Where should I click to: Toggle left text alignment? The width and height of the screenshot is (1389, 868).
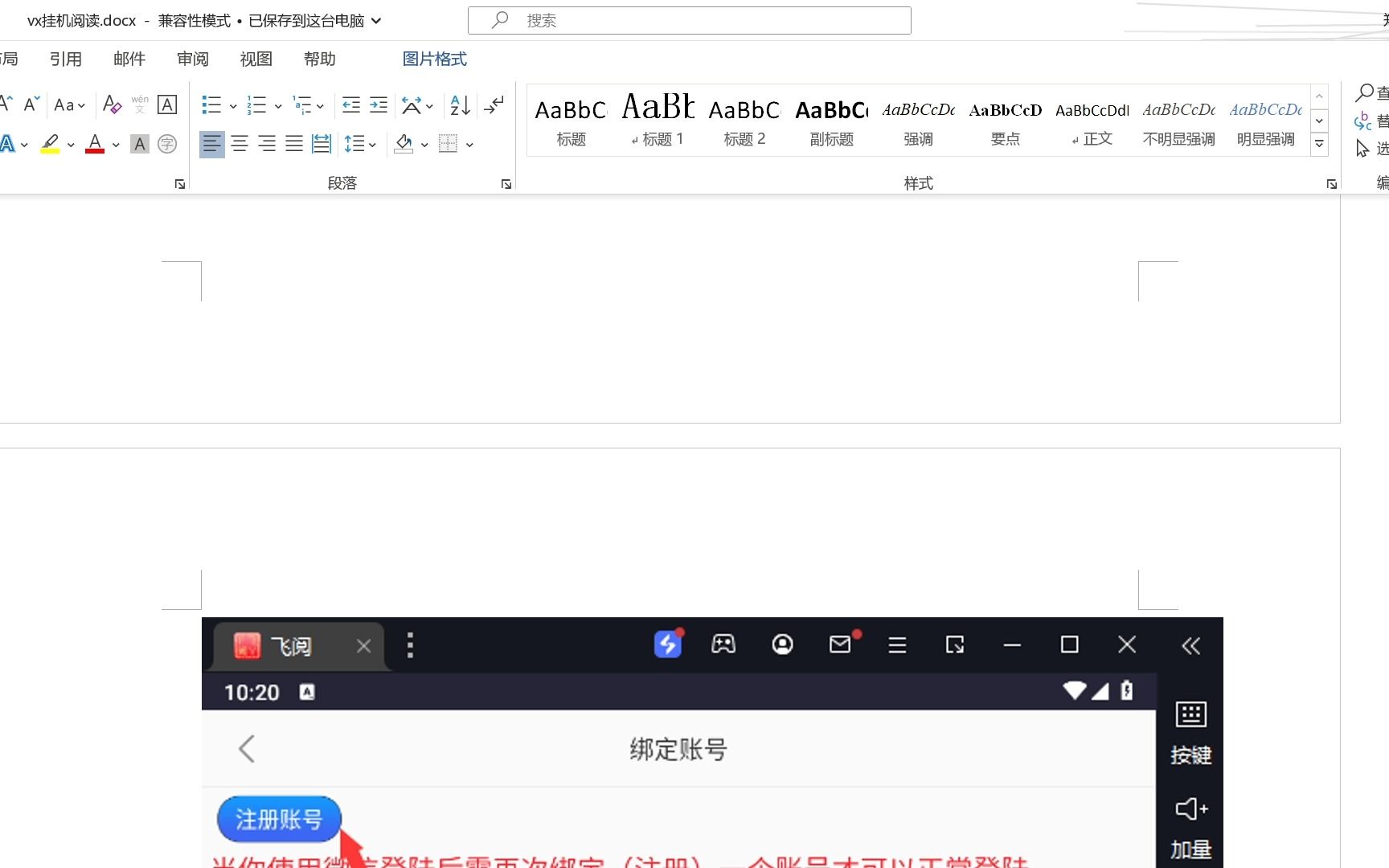(212, 144)
